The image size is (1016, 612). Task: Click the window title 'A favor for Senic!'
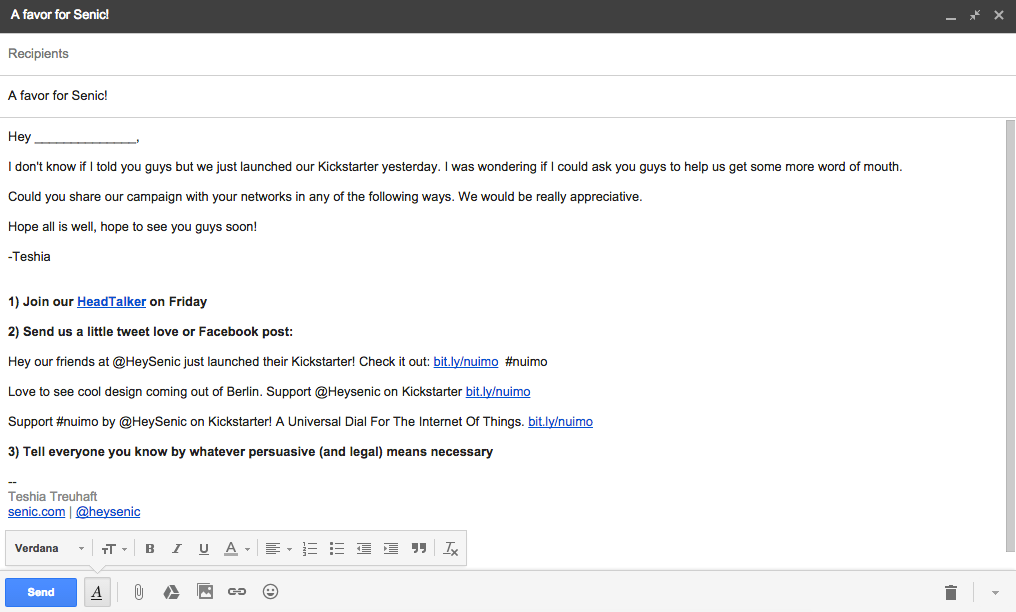tap(60, 15)
